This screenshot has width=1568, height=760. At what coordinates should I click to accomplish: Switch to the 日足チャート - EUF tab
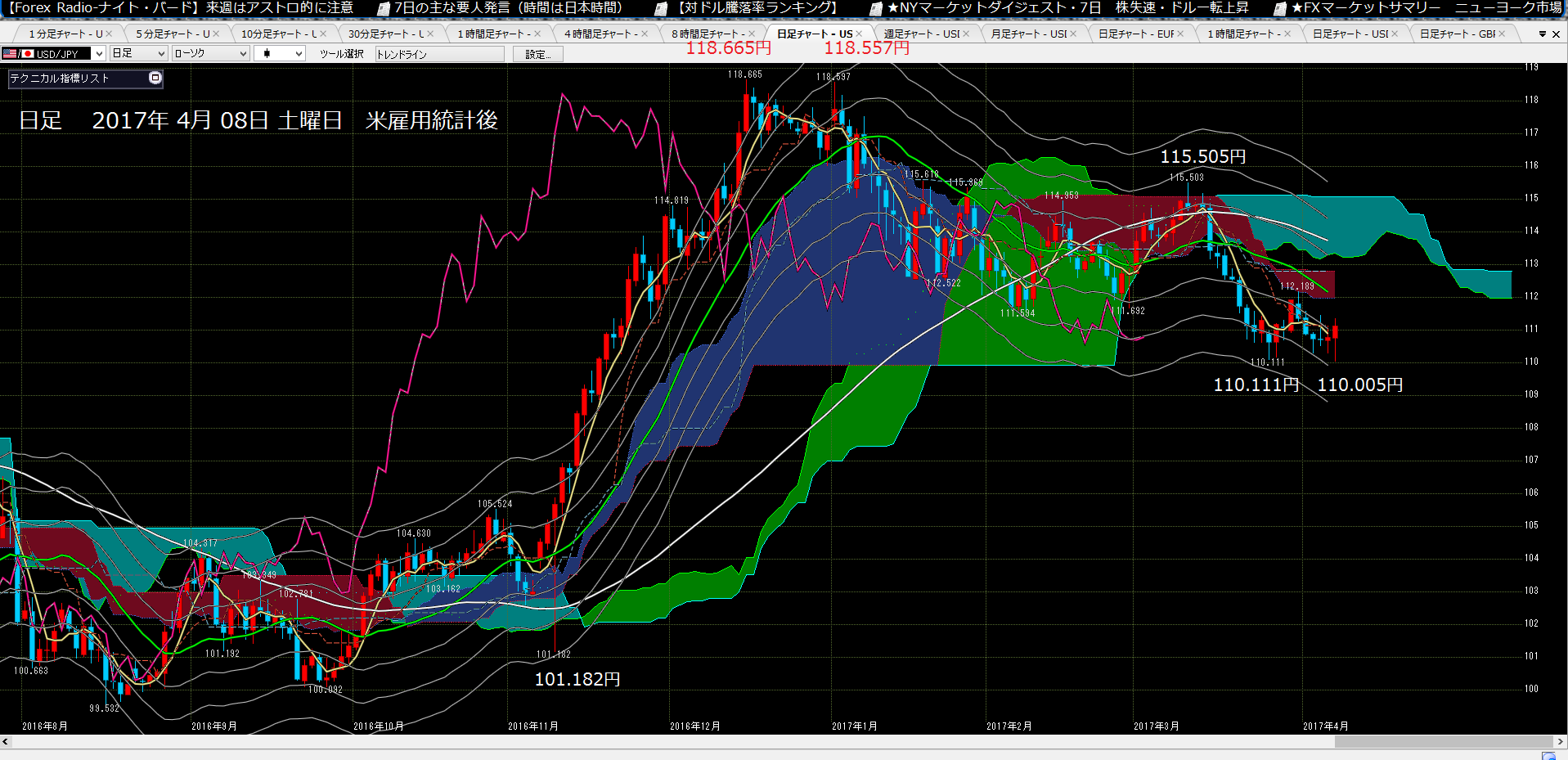pyautogui.click(x=1136, y=34)
